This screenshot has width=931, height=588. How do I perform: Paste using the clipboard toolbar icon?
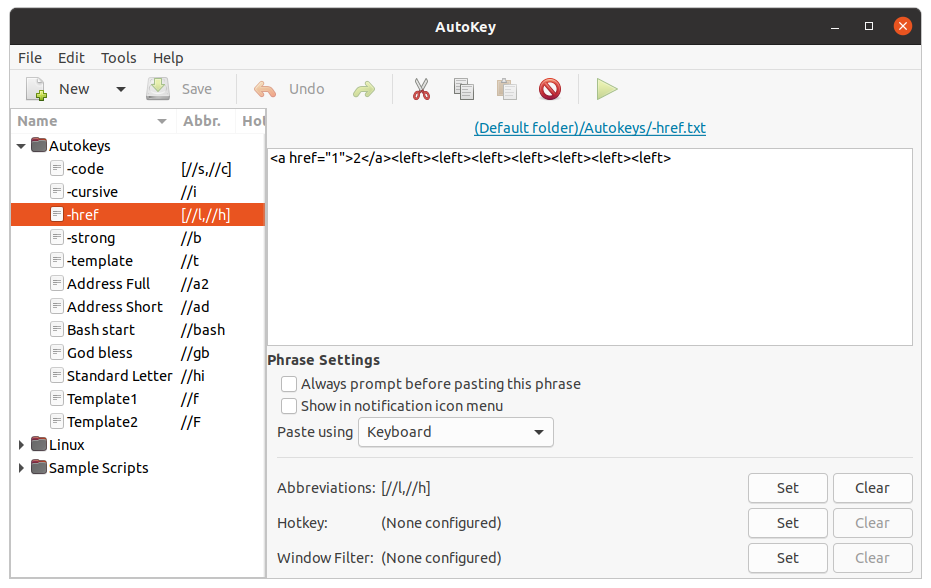(x=506, y=88)
